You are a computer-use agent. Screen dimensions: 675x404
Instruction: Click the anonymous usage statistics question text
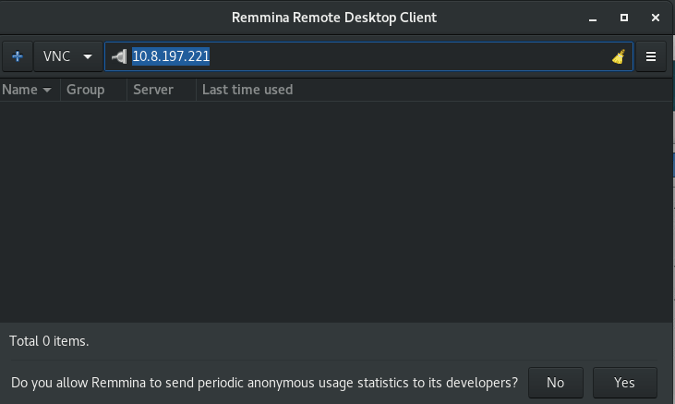[264, 382]
